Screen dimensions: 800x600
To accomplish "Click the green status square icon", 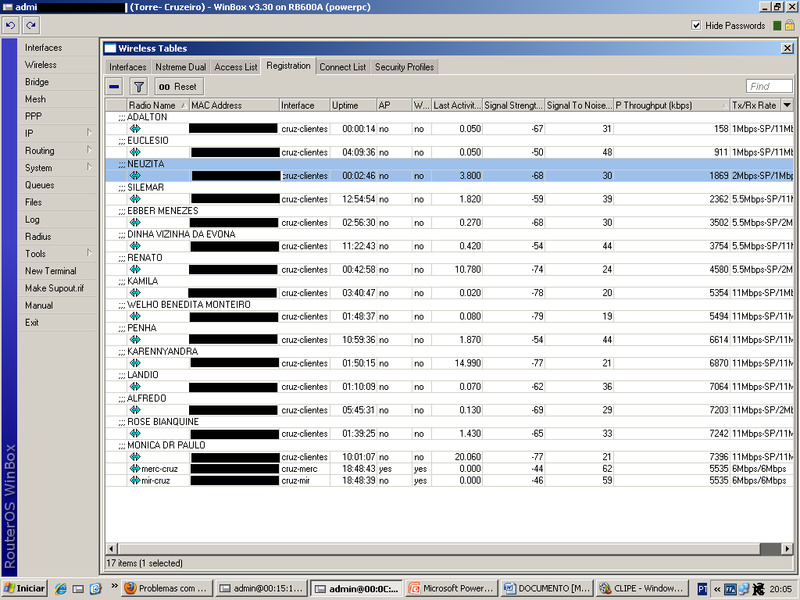I will tap(777, 26).
